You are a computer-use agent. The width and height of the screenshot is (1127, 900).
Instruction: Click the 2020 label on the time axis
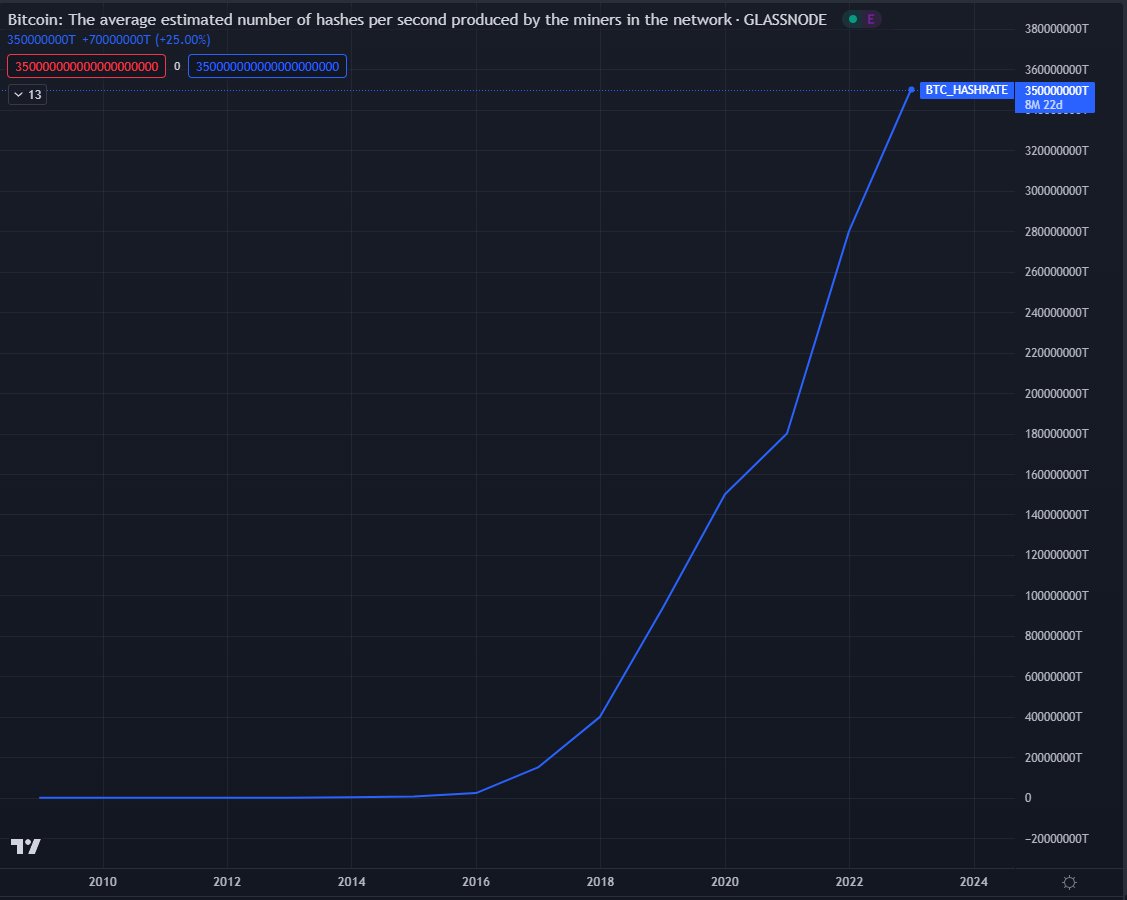point(724,881)
